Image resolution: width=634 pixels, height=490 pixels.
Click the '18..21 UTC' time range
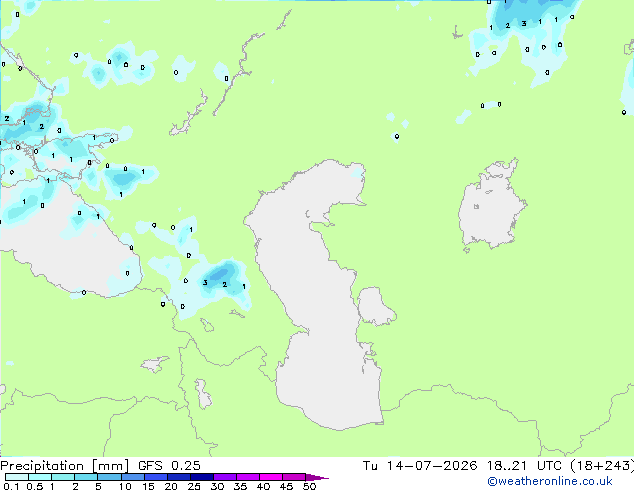click(524, 466)
